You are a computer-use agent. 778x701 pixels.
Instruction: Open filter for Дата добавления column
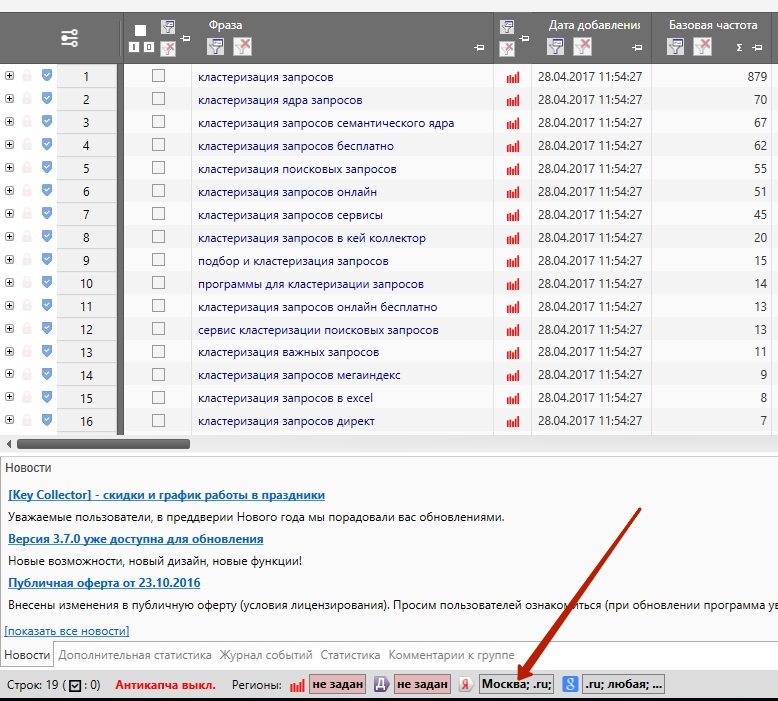[555, 47]
